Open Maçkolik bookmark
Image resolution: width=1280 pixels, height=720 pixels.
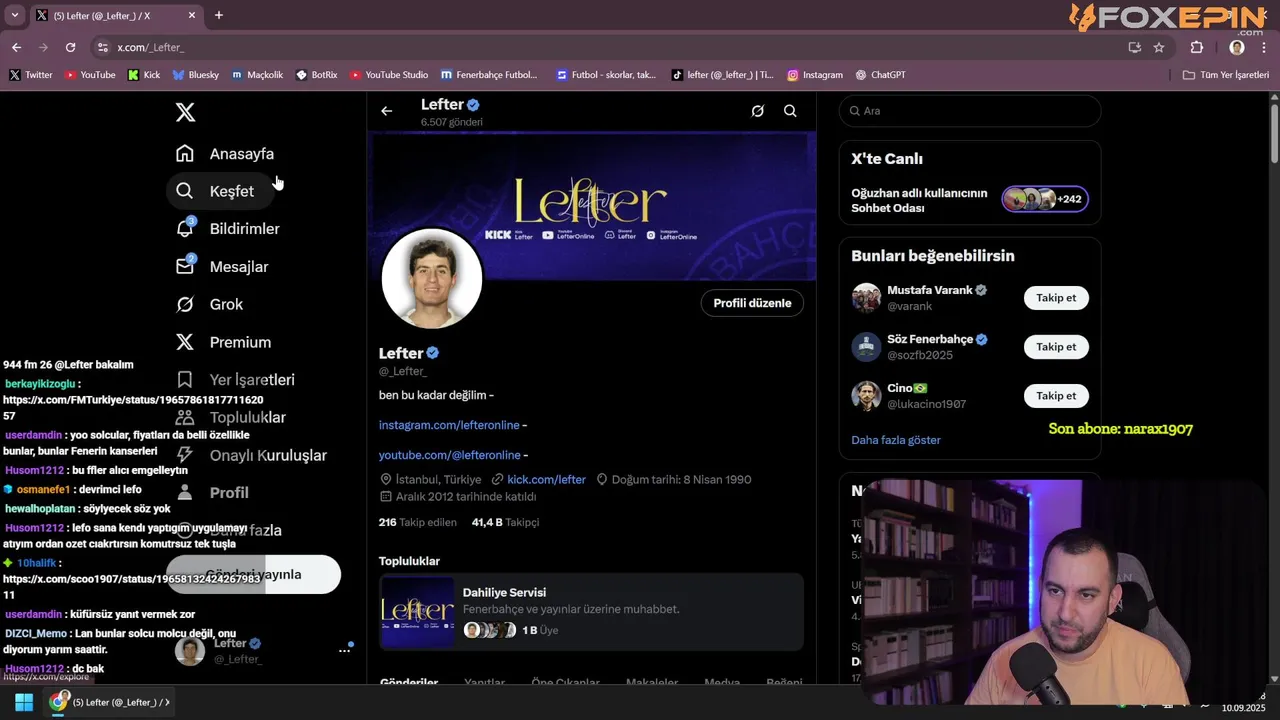click(x=258, y=75)
